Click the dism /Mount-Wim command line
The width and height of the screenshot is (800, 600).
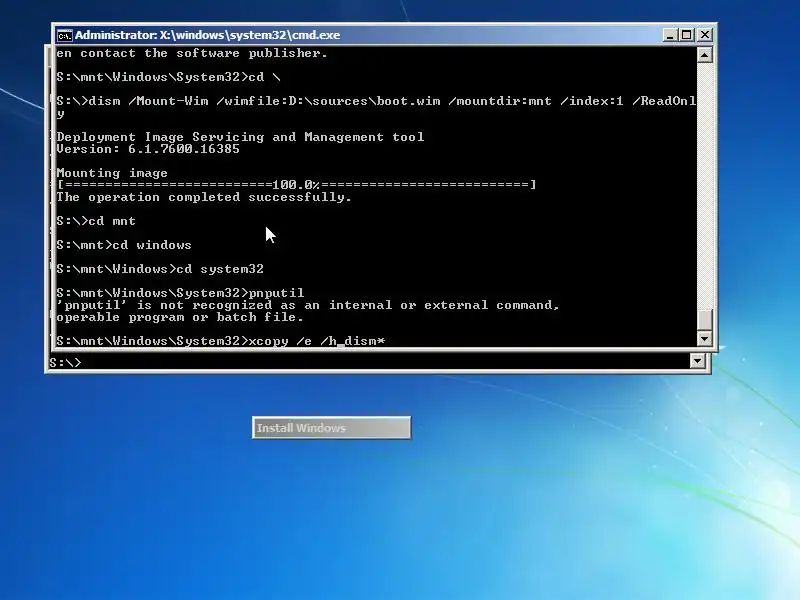[x=376, y=107]
